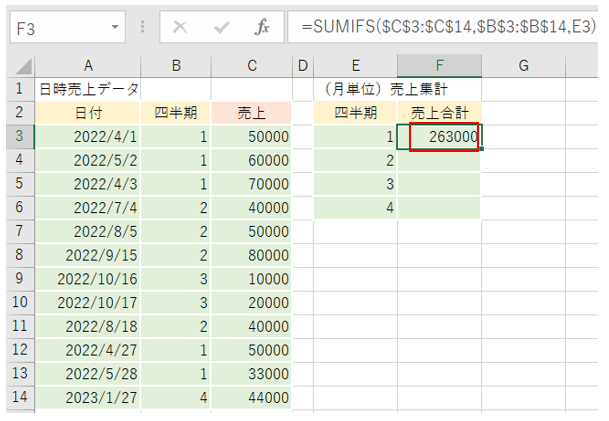Click the Name Box showing F3

(60, 28)
